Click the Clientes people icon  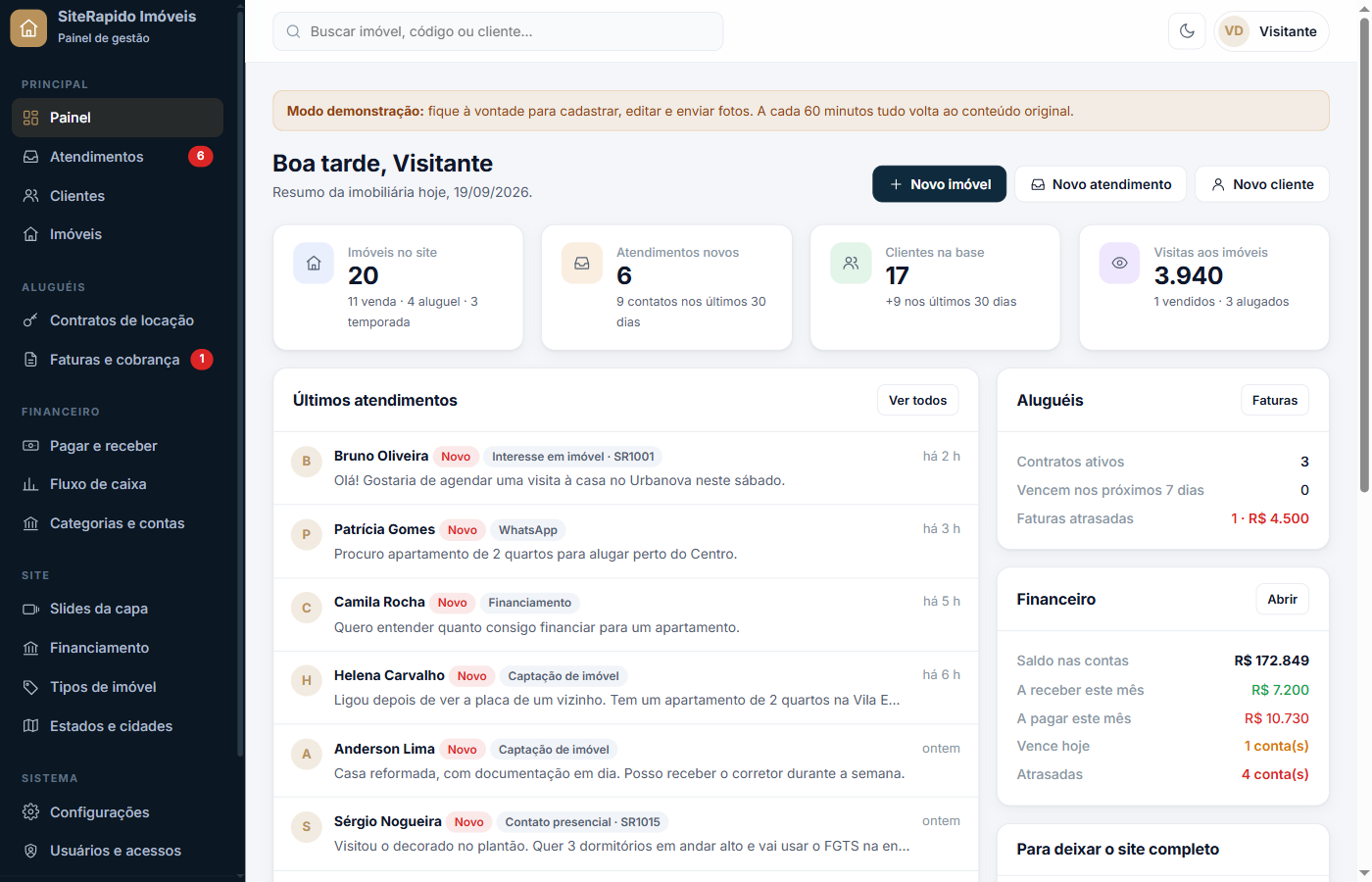click(30, 196)
